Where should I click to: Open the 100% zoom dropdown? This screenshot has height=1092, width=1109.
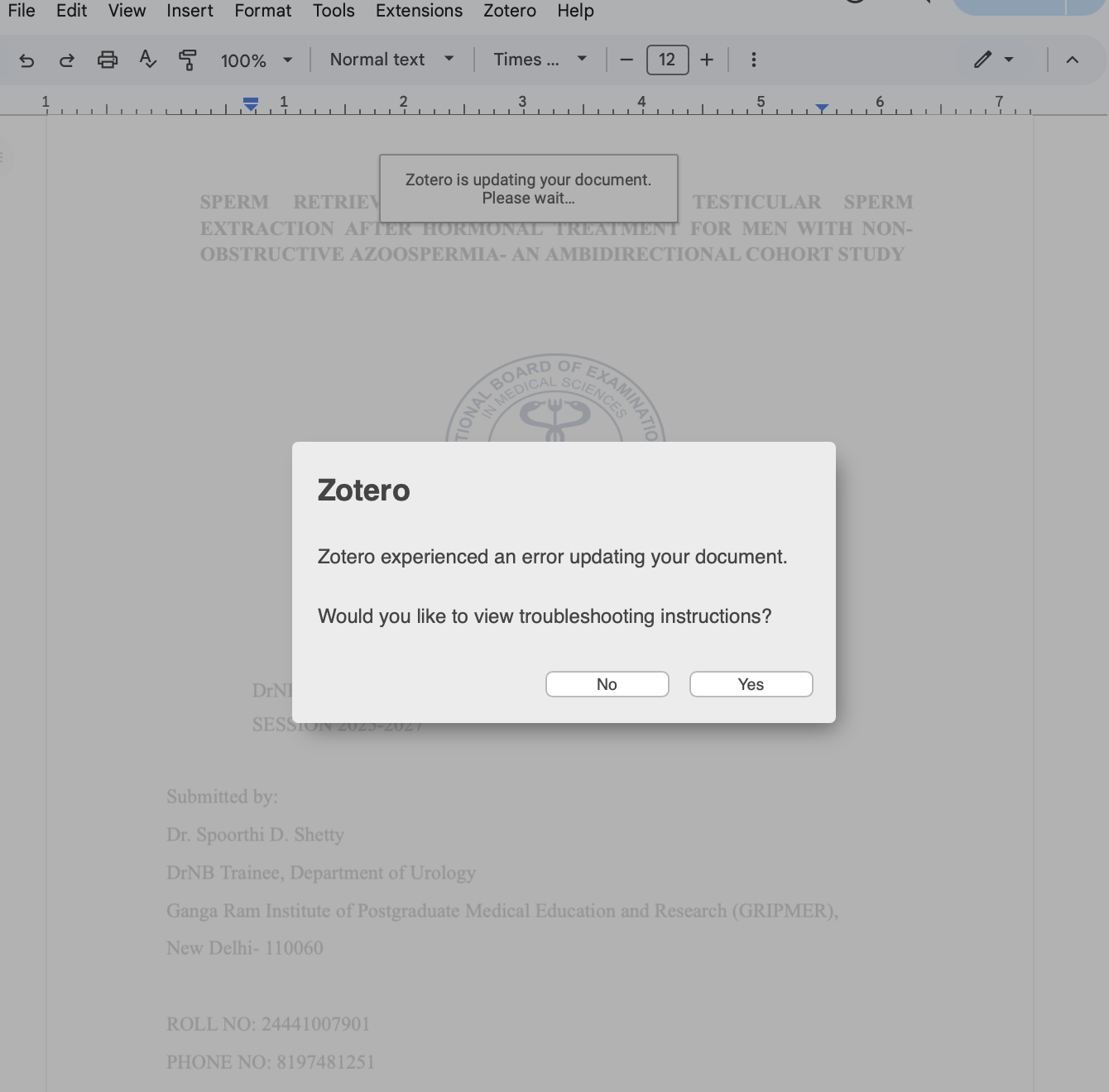coord(257,60)
